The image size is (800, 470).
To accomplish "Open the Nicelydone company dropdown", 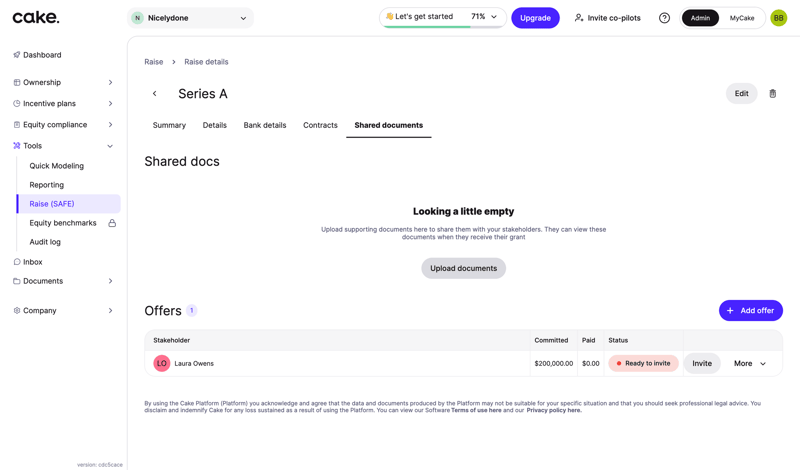I will click(x=191, y=18).
